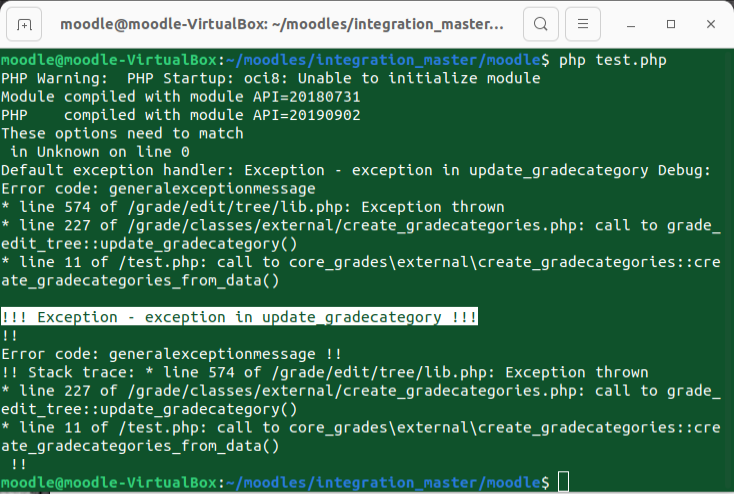Click the first 'Error code: generalexceptionmessage' line

pos(158,189)
